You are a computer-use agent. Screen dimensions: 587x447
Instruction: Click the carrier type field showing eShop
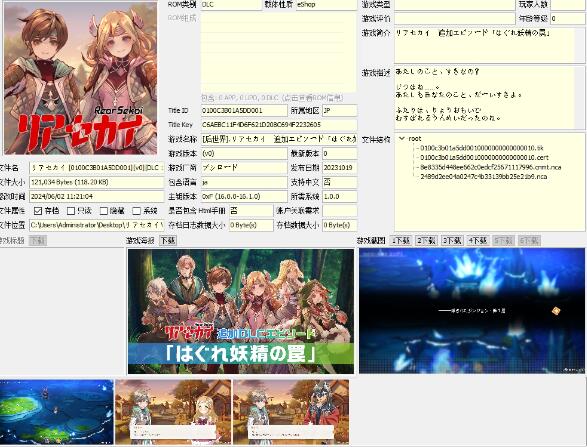click(x=326, y=4)
